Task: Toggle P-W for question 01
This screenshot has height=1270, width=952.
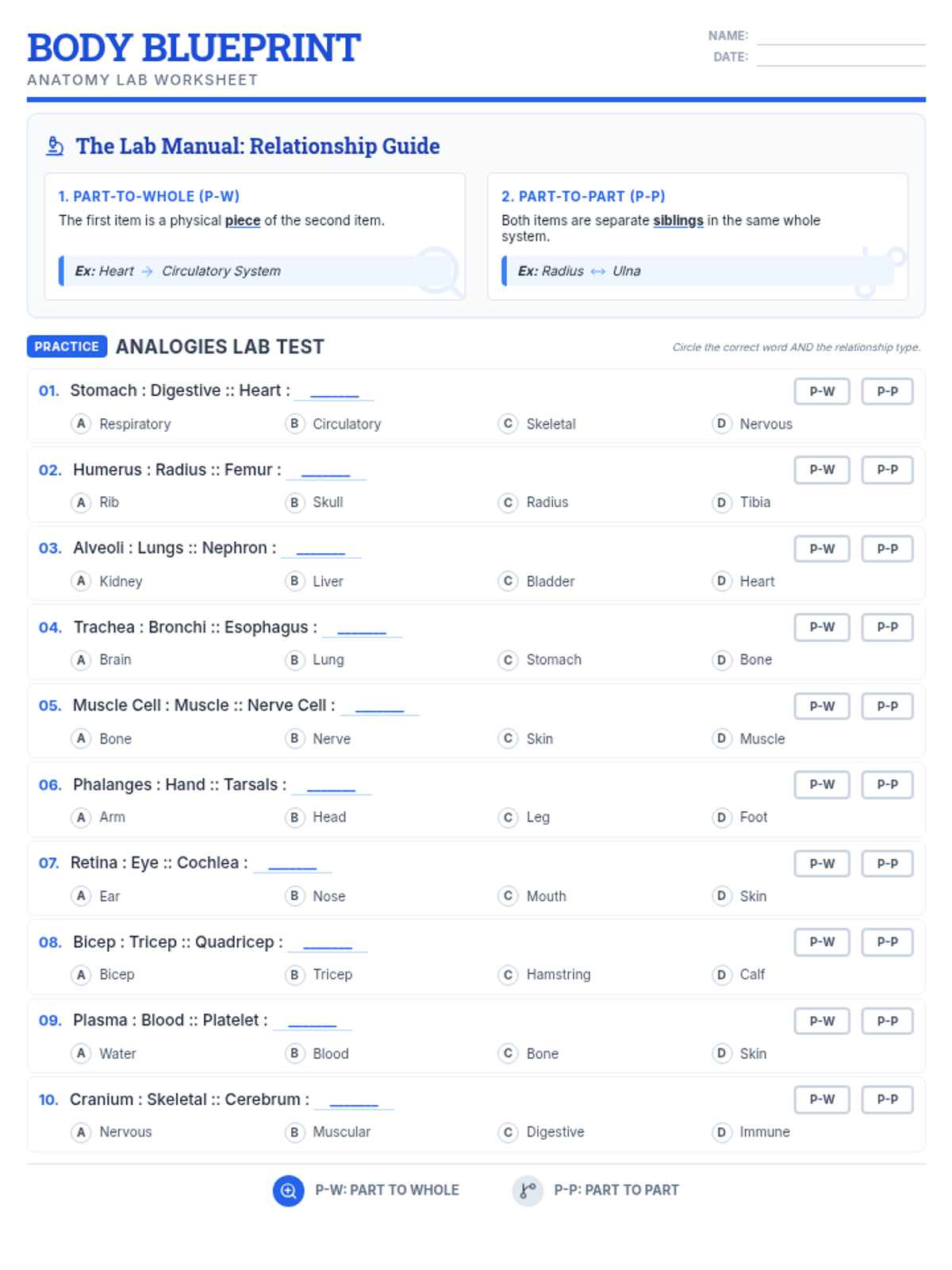Action: point(822,391)
